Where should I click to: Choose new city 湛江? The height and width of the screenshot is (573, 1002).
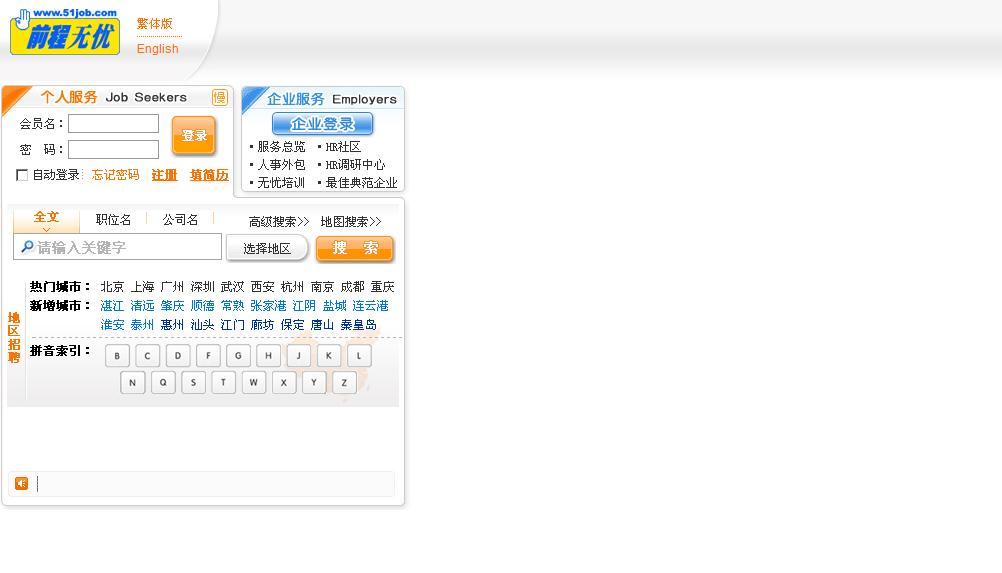click(x=112, y=306)
